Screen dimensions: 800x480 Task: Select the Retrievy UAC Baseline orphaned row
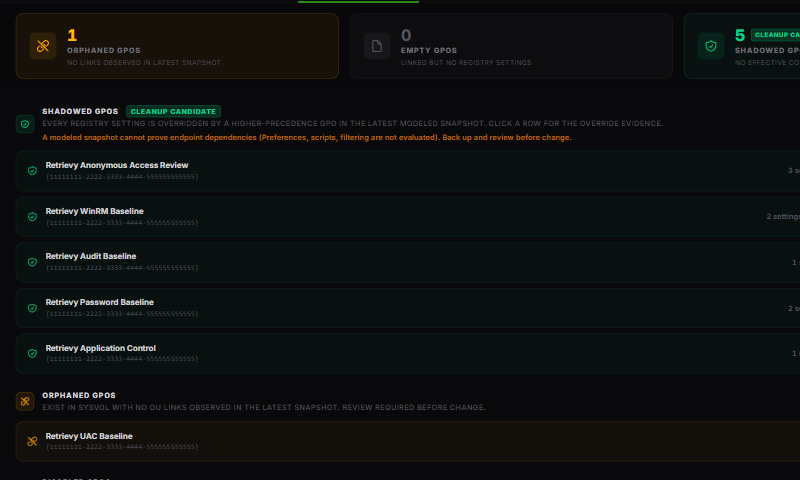click(408, 441)
